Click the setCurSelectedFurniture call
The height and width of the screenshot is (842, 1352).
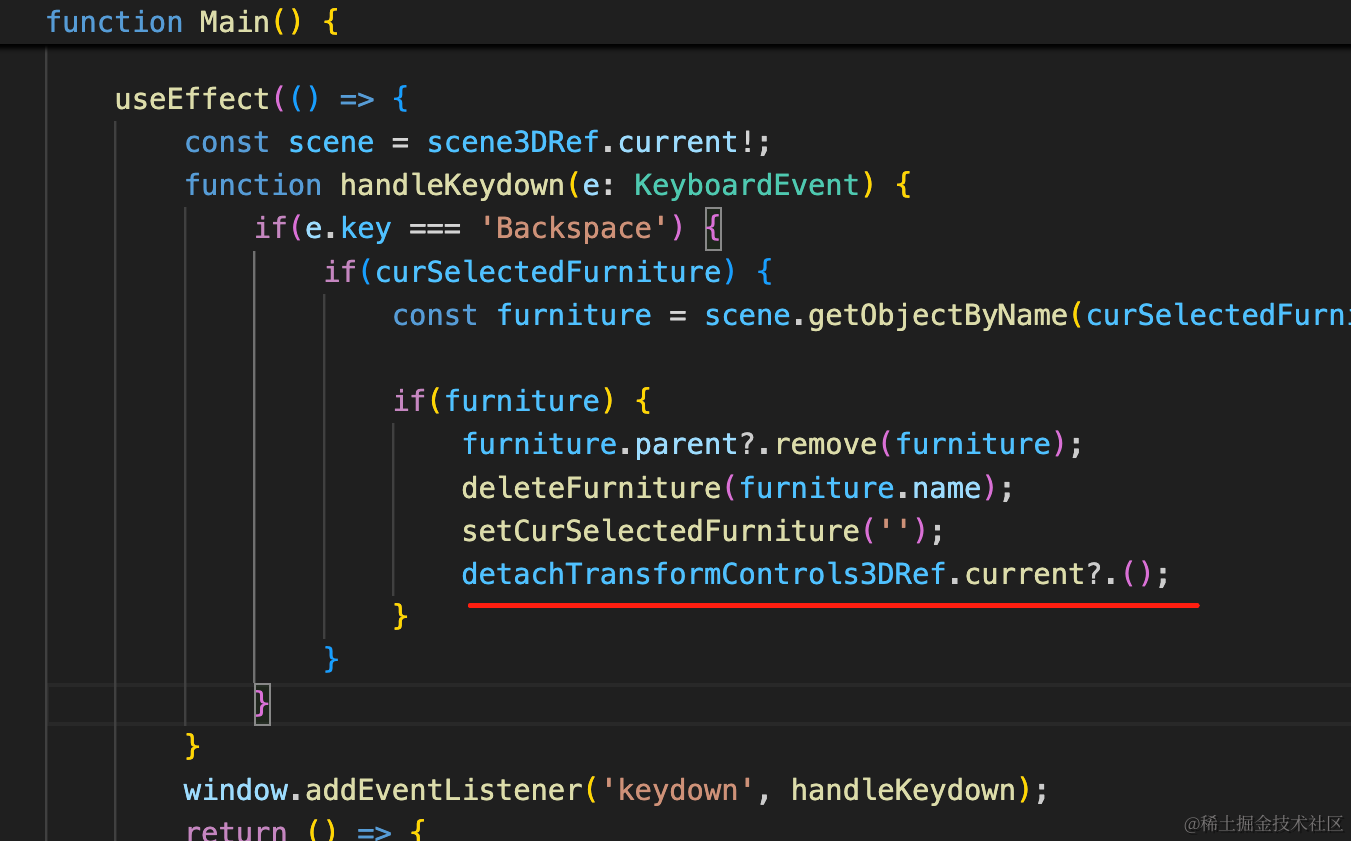(x=660, y=530)
